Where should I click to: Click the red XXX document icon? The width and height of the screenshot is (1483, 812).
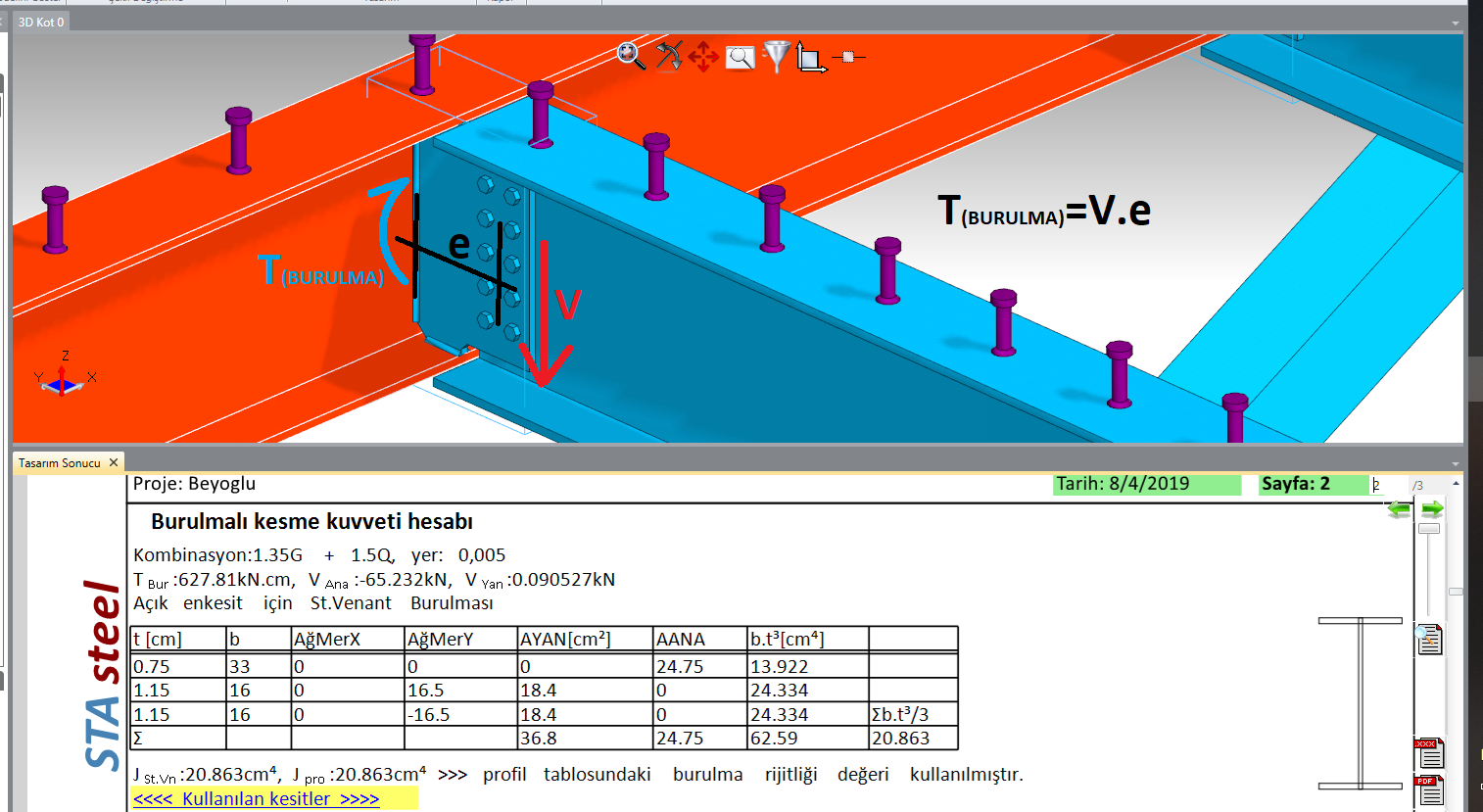(x=1429, y=753)
